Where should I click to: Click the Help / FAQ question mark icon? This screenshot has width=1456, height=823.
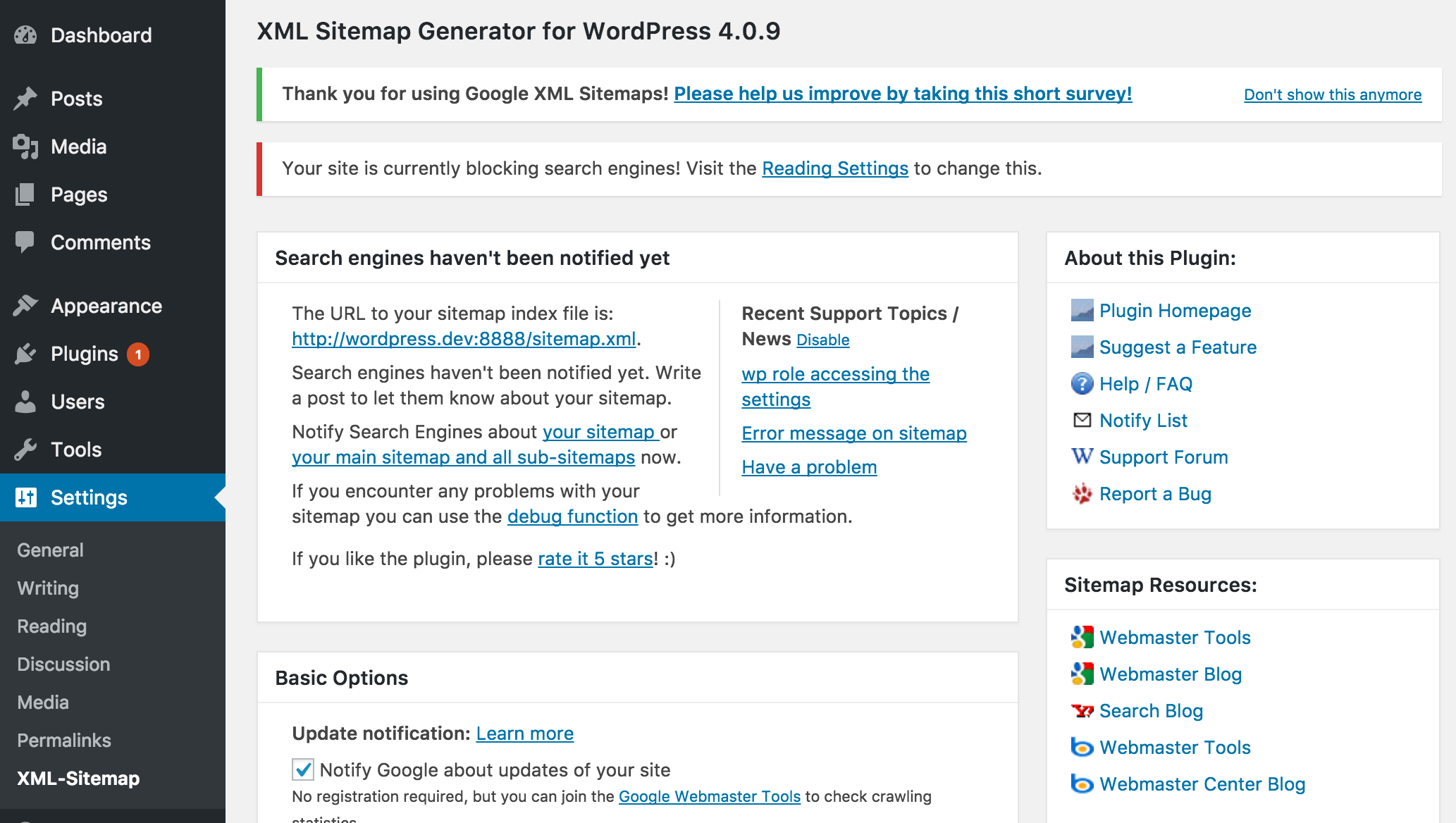1082,384
